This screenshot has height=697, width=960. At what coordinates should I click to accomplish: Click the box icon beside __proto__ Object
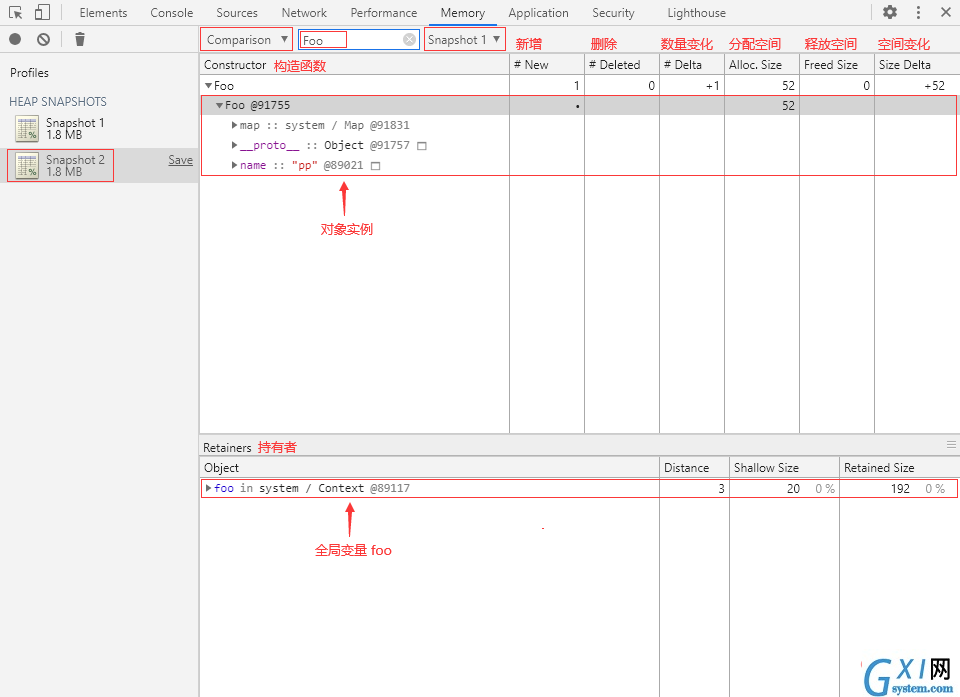422,146
